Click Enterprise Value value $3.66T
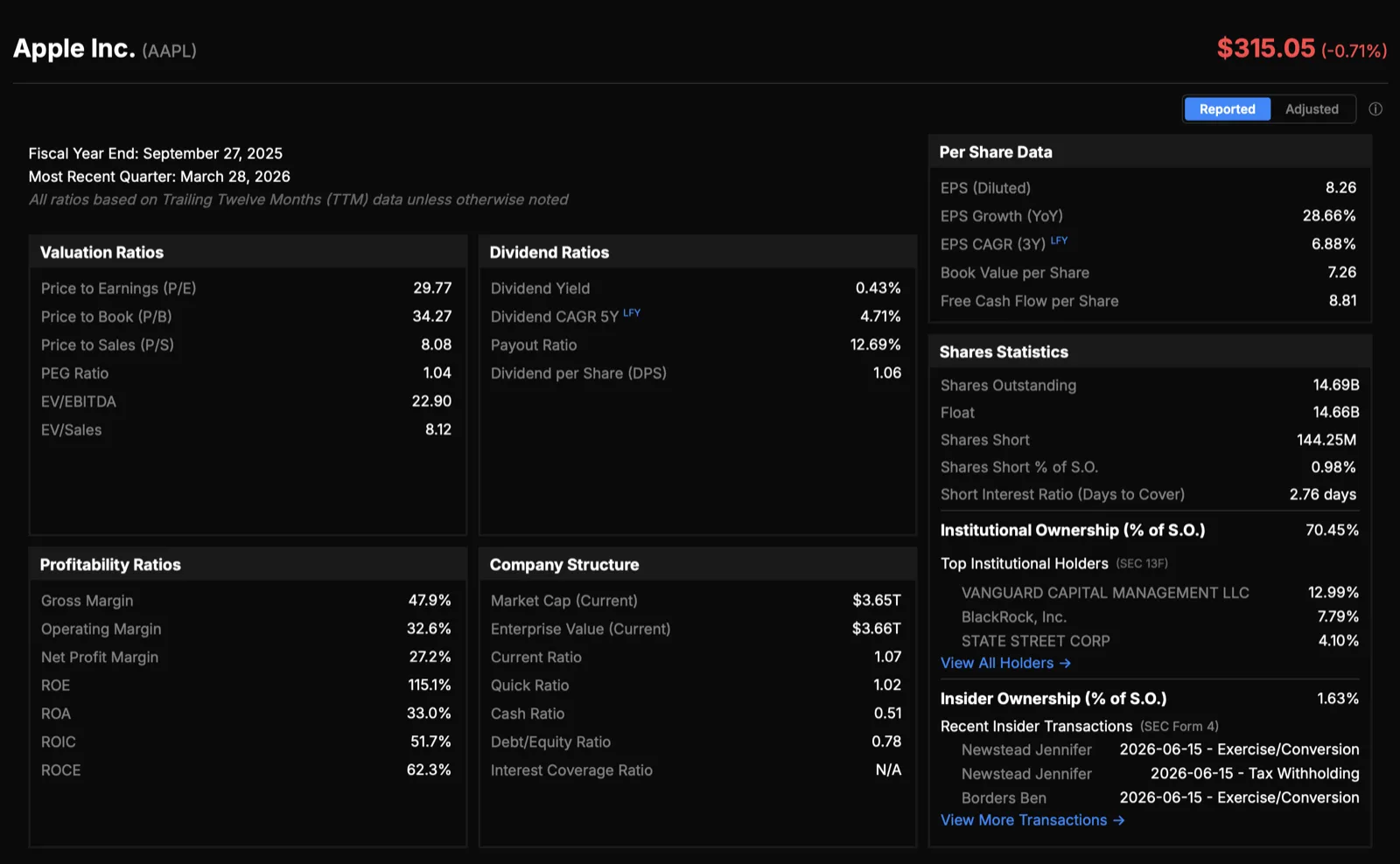 click(x=877, y=629)
